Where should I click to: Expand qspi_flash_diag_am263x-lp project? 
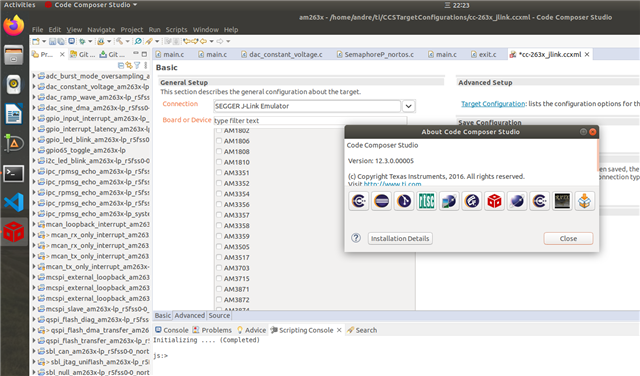tap(34, 320)
